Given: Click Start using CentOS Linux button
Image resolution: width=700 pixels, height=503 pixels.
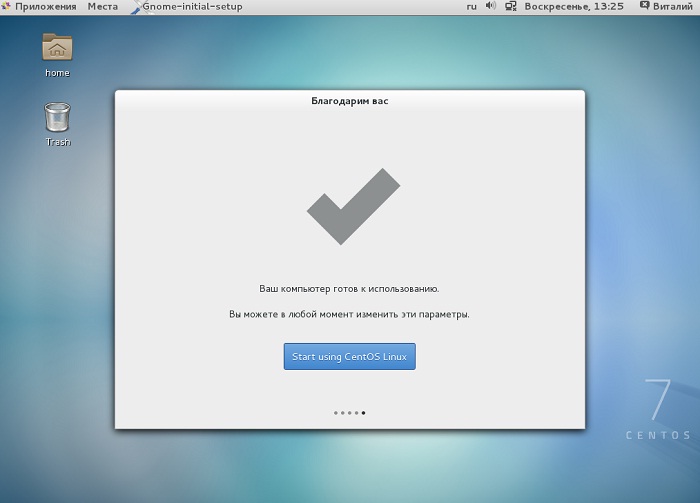Looking at the screenshot, I should [x=350, y=356].
